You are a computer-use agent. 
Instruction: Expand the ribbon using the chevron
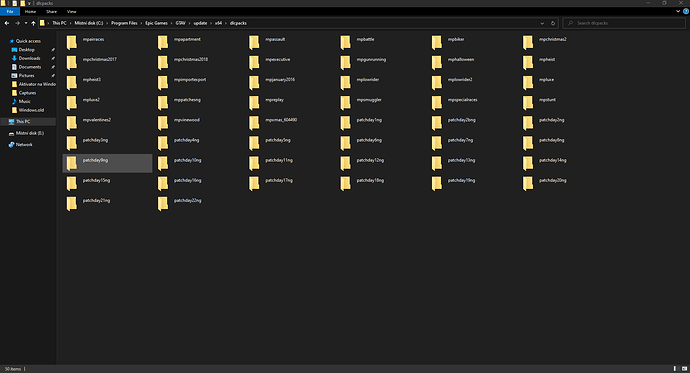pyautogui.click(x=678, y=11)
